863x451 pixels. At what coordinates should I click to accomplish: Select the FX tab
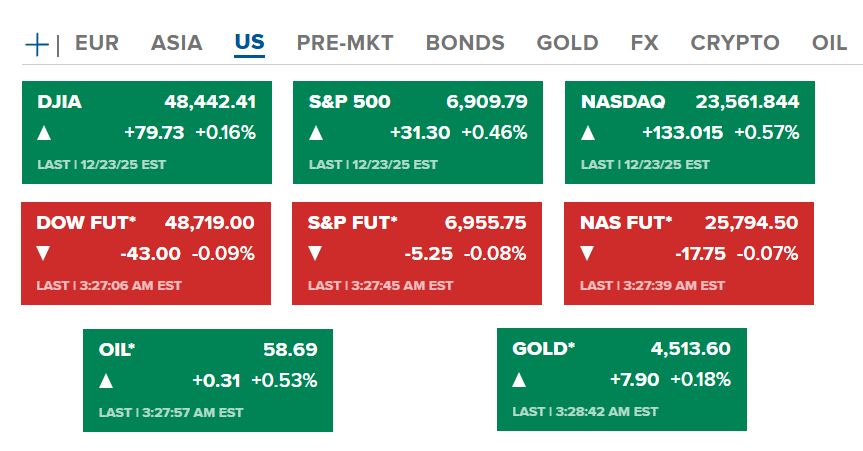point(644,43)
